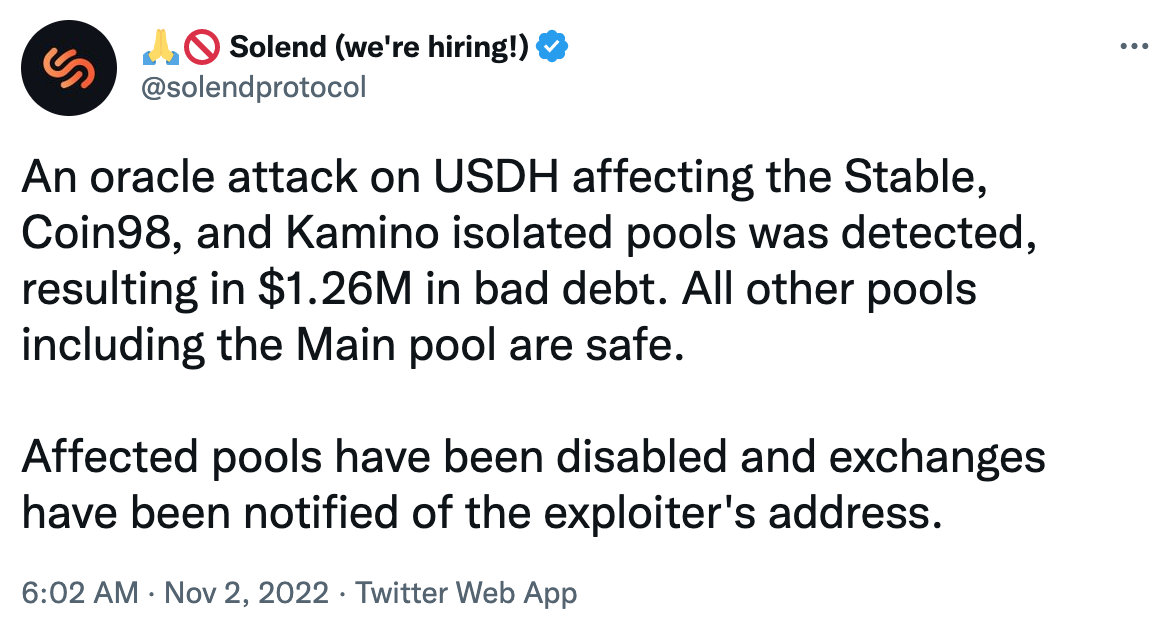Open the Nov 2, 2022 date link

pos(246,593)
